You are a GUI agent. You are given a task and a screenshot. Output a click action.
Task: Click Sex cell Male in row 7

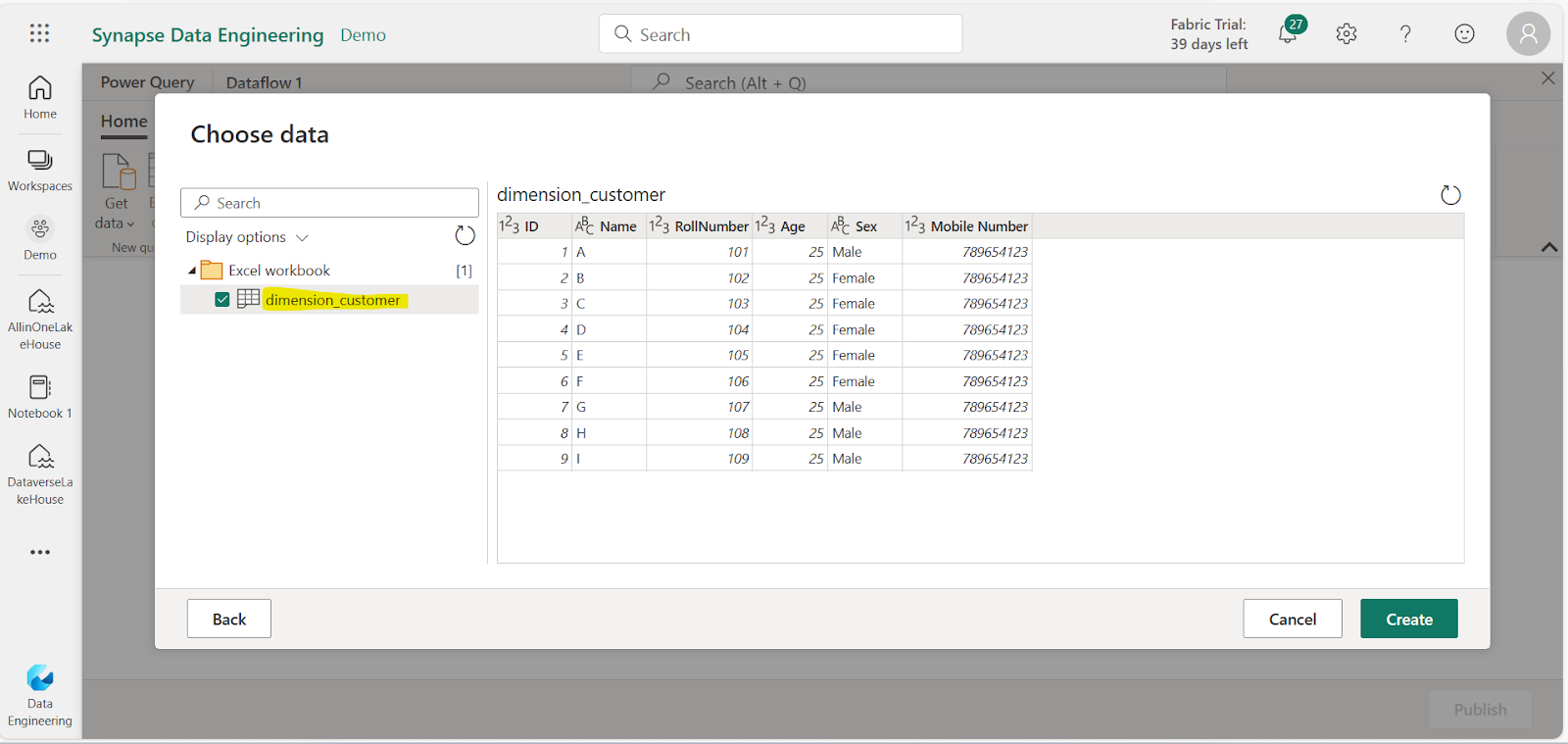click(x=865, y=407)
